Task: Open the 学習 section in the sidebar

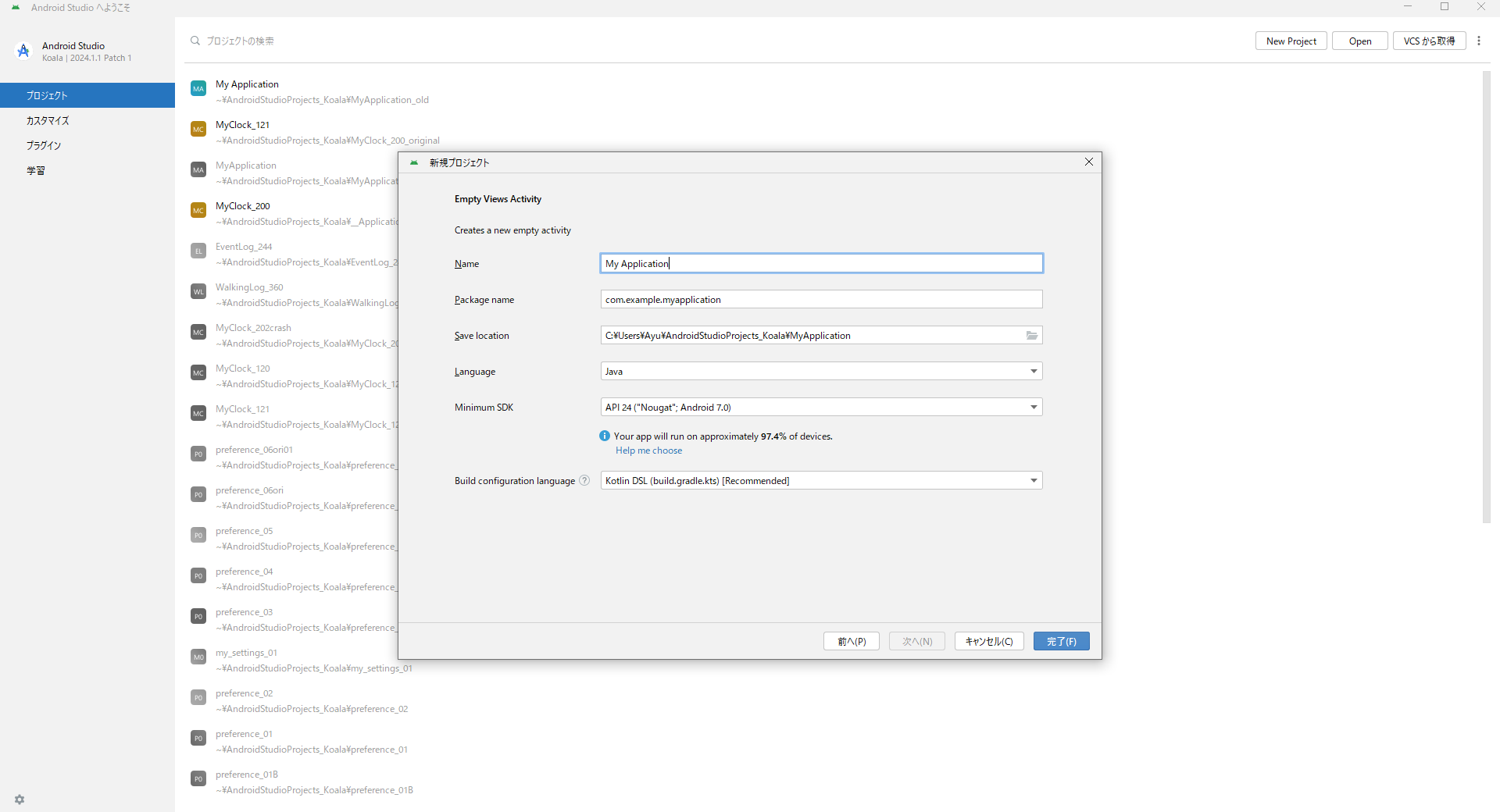Action: [x=36, y=171]
